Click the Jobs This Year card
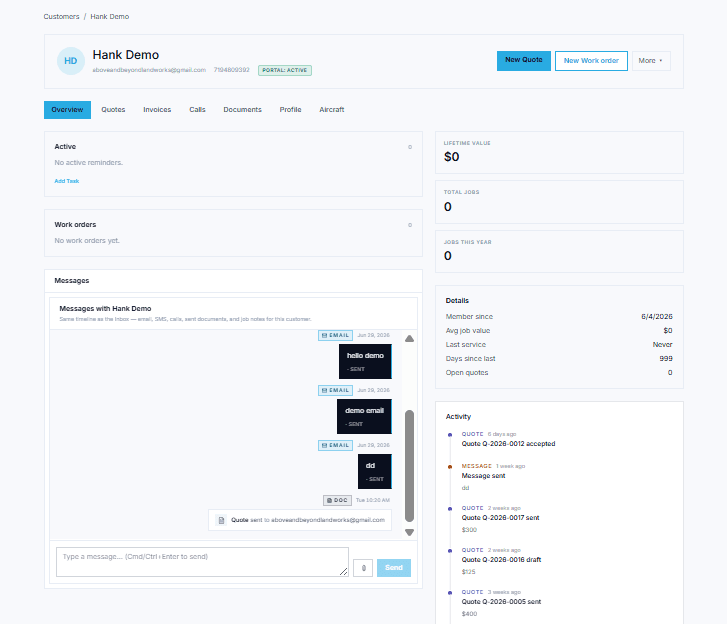727x624 pixels. 559,252
